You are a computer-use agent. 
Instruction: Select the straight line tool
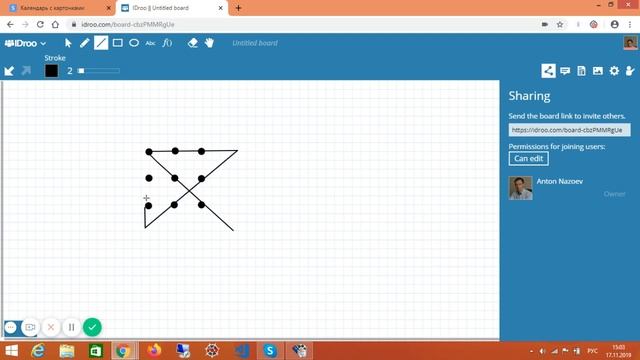[x=101, y=43]
